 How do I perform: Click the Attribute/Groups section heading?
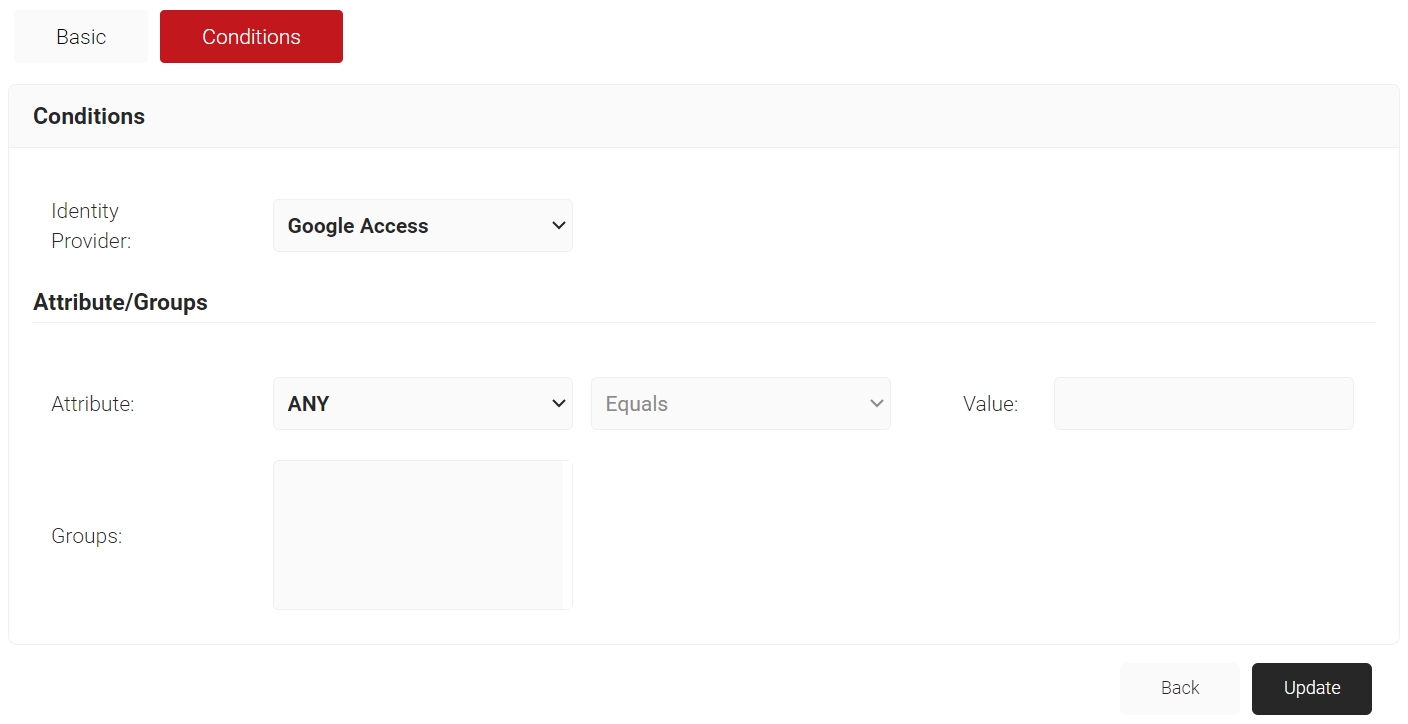coord(120,302)
